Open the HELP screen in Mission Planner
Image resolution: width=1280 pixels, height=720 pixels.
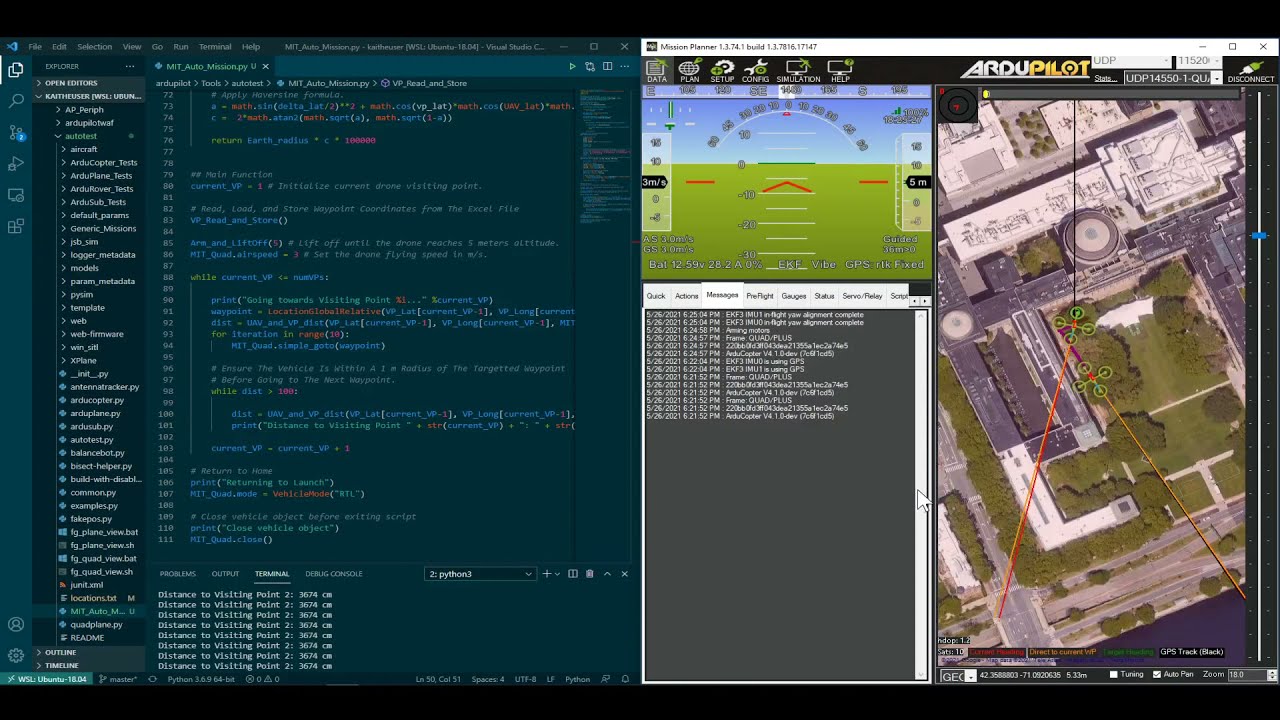pyautogui.click(x=840, y=71)
